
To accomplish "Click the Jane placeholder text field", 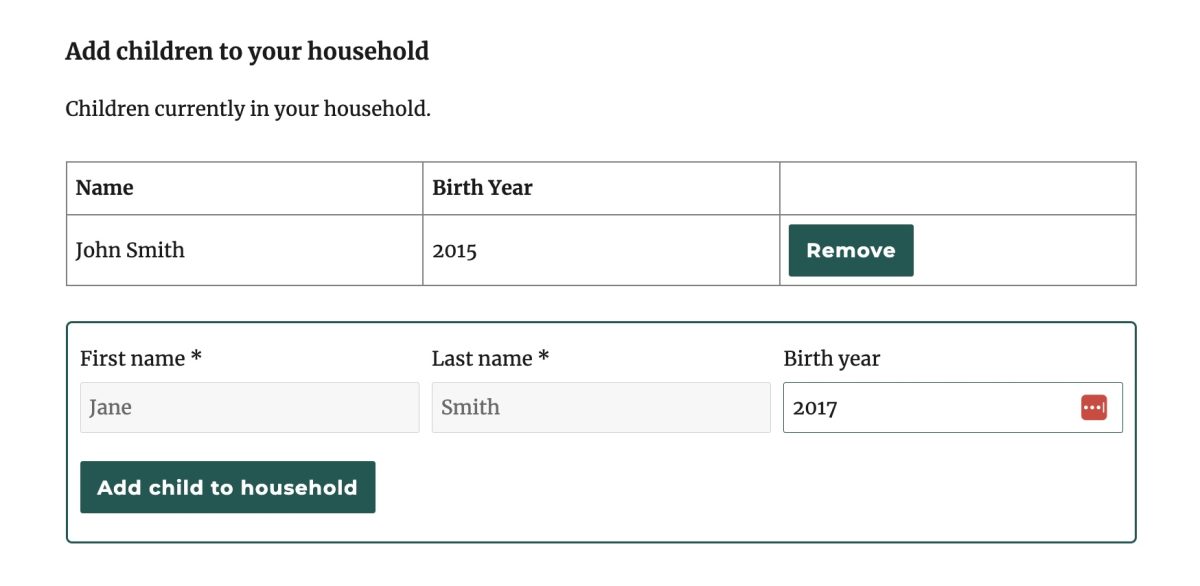I will 249,407.
